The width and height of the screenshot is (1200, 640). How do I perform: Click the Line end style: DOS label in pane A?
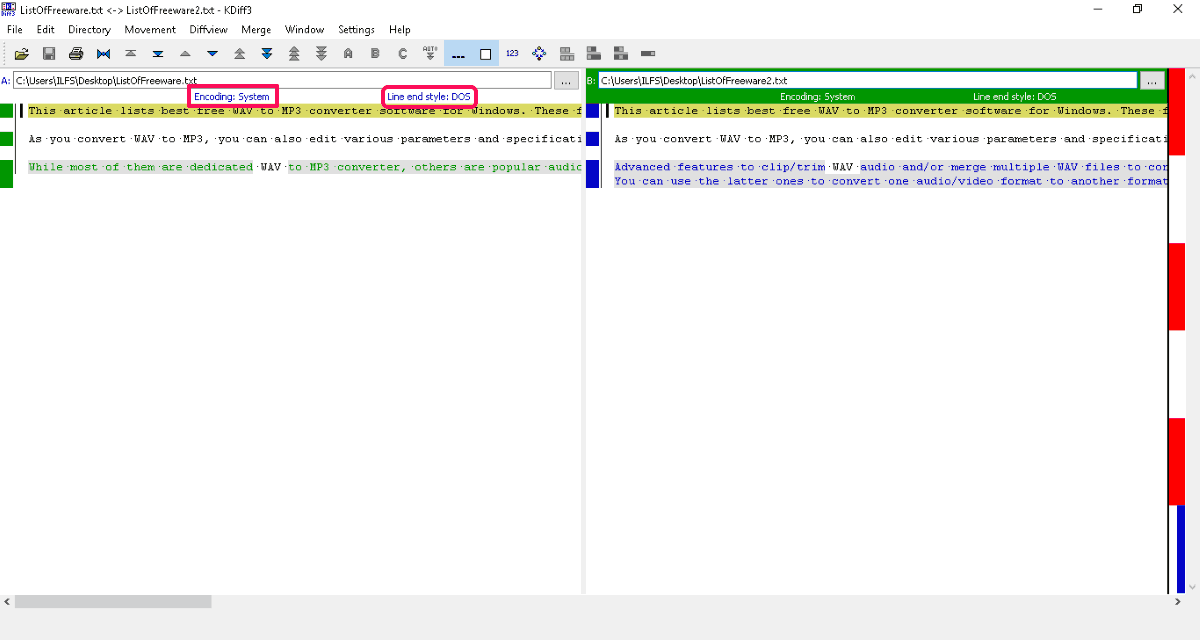429,97
